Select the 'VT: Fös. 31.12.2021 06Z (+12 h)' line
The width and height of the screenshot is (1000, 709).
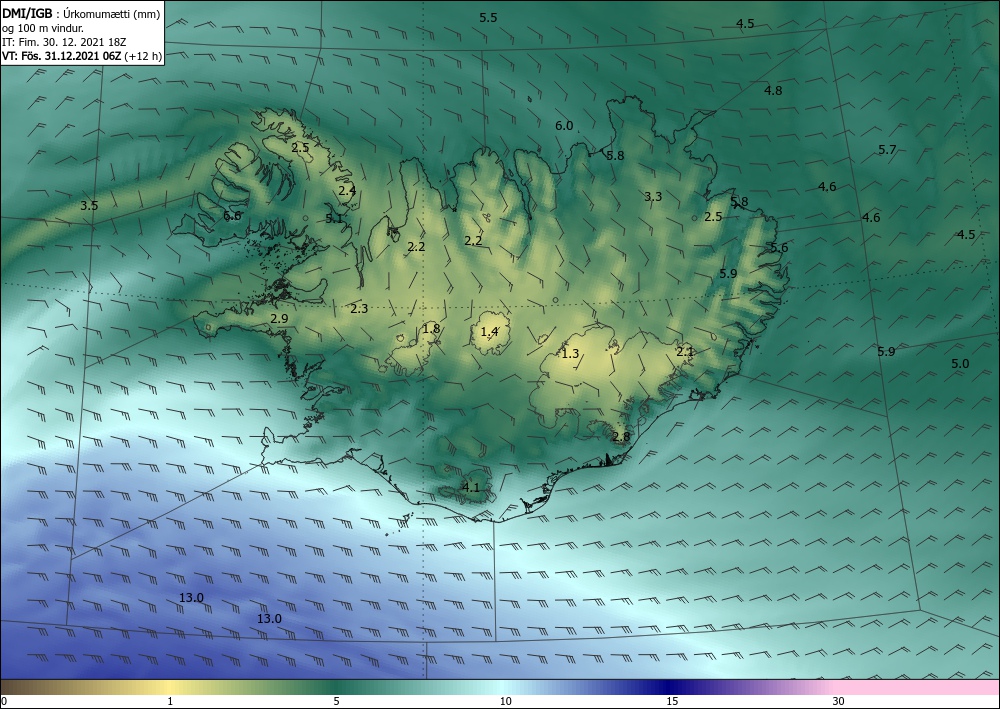82,56
